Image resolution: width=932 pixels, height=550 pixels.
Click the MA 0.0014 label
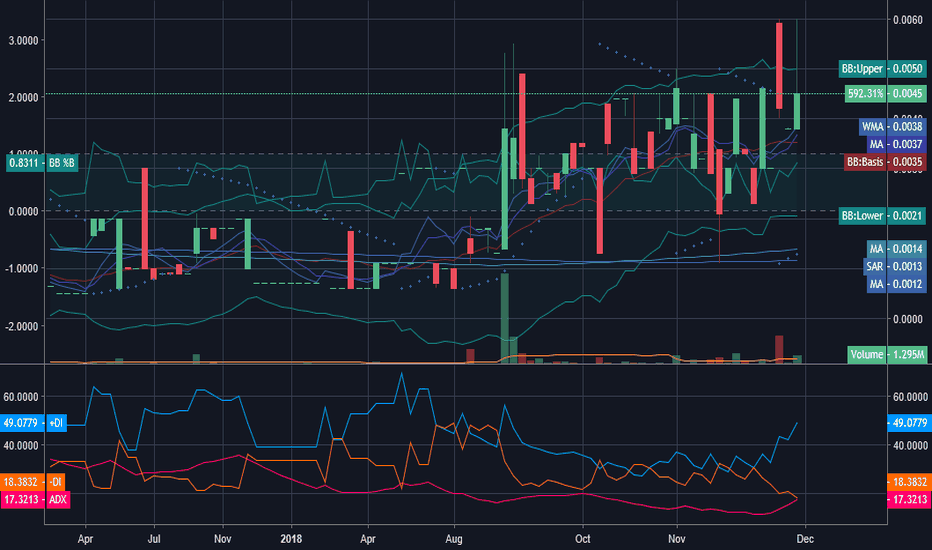click(x=895, y=249)
